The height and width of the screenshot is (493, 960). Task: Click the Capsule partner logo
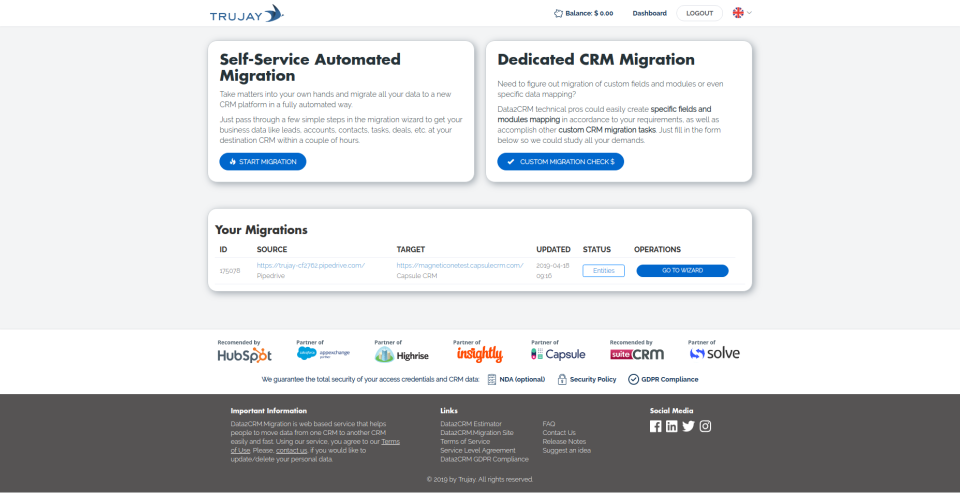(x=558, y=354)
